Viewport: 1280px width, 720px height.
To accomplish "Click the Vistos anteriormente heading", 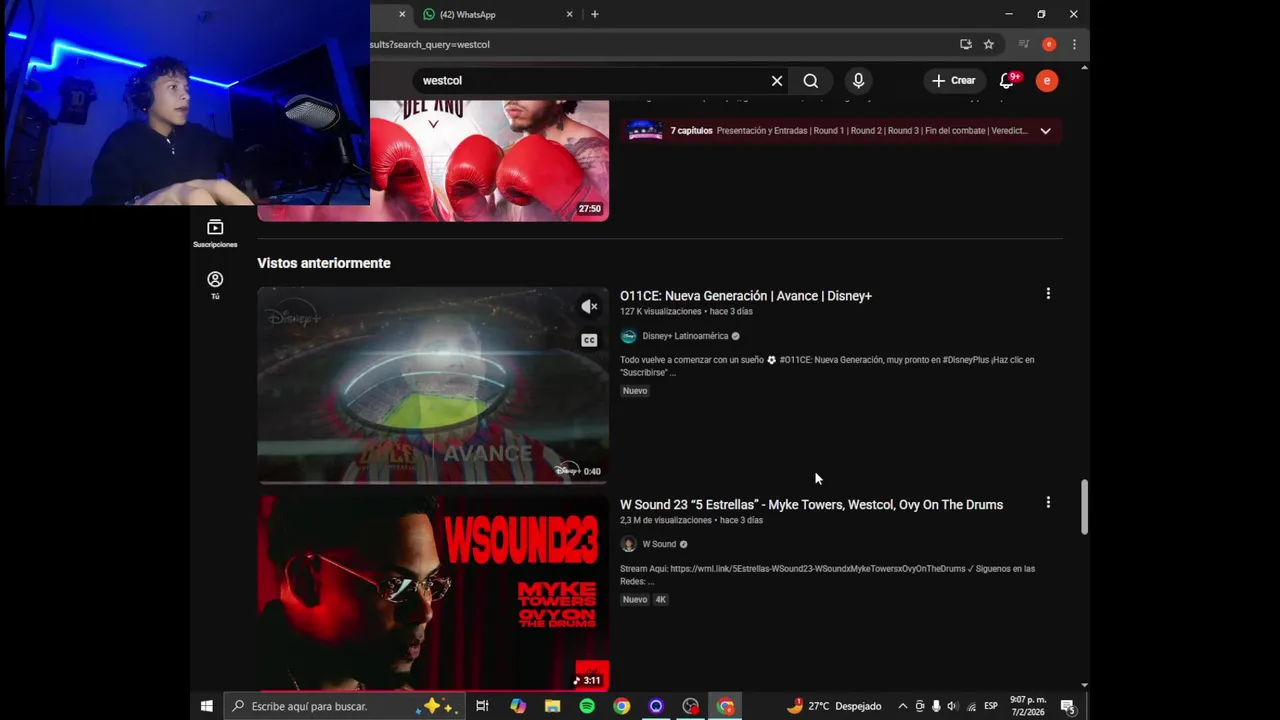I will (x=324, y=263).
